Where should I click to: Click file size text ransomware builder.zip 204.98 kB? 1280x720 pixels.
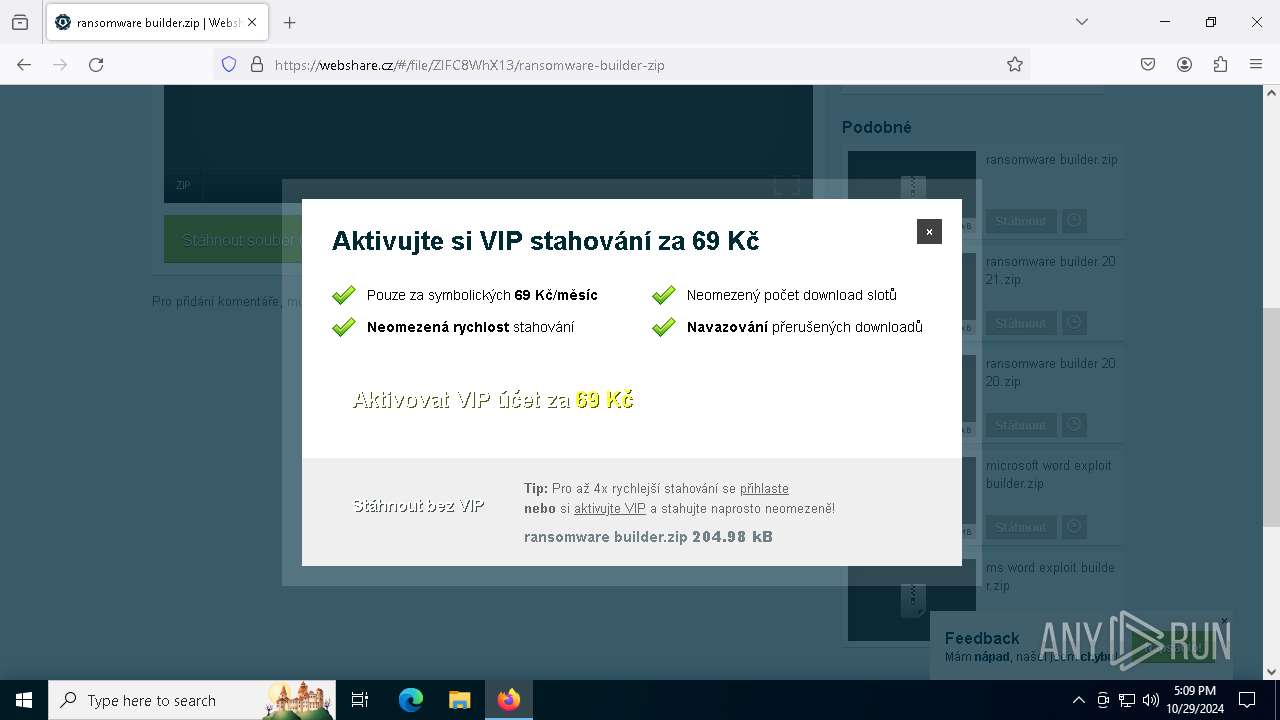click(x=648, y=537)
